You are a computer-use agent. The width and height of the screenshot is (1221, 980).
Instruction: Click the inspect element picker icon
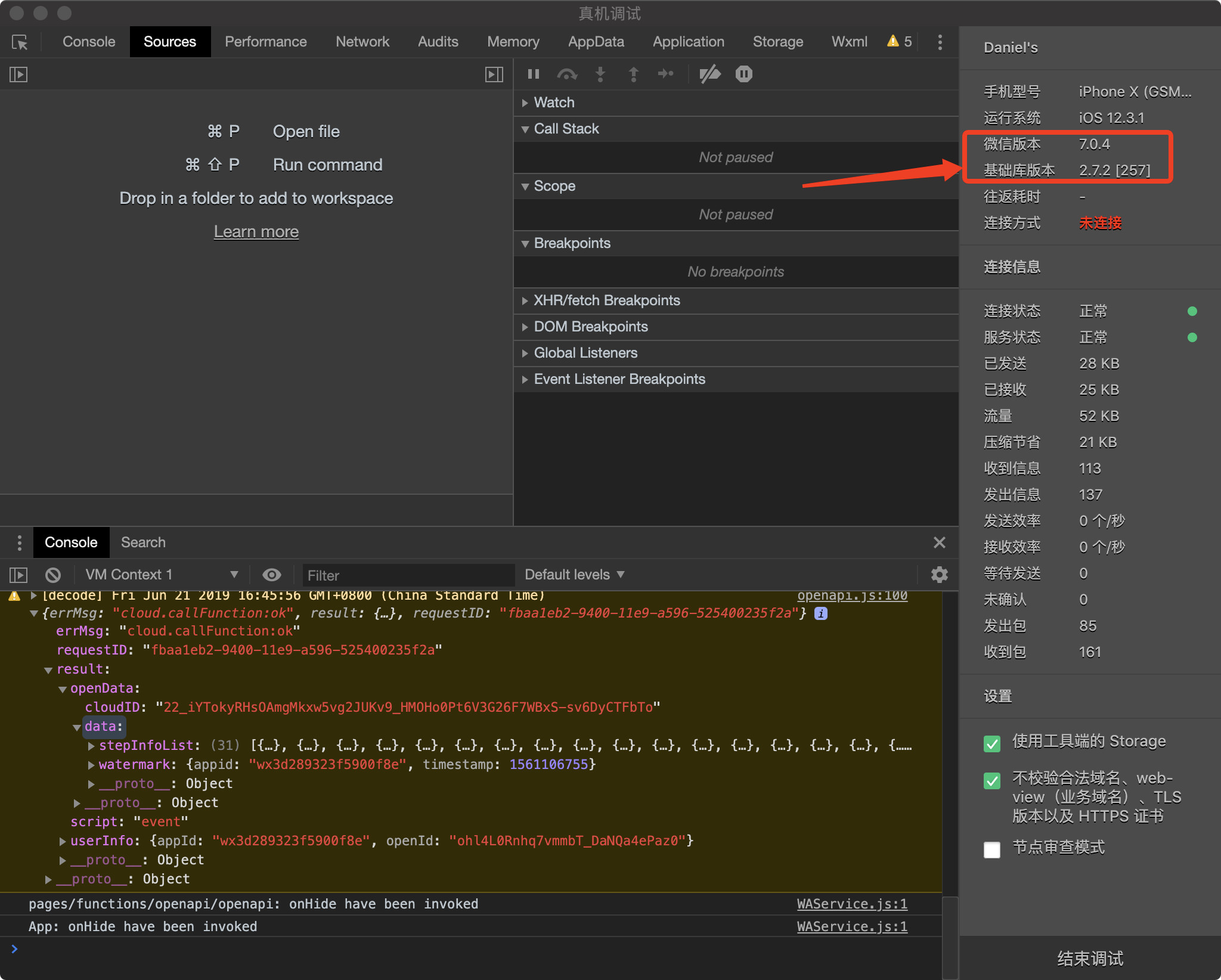pyautogui.click(x=20, y=42)
